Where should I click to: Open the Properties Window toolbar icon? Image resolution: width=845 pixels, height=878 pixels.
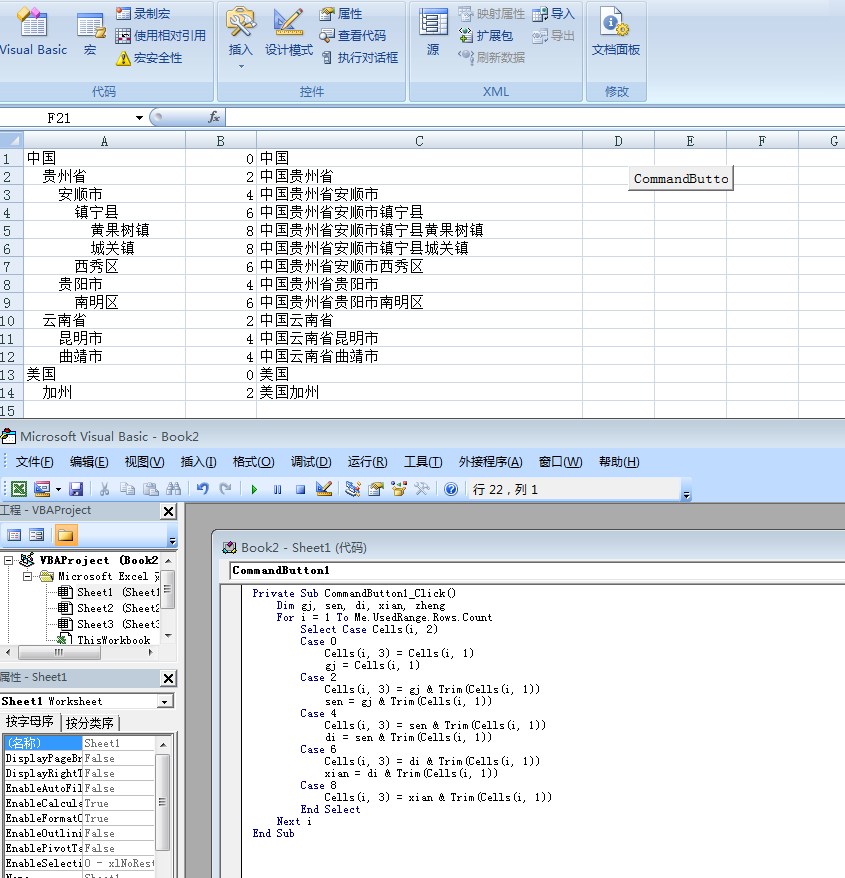(x=376, y=489)
